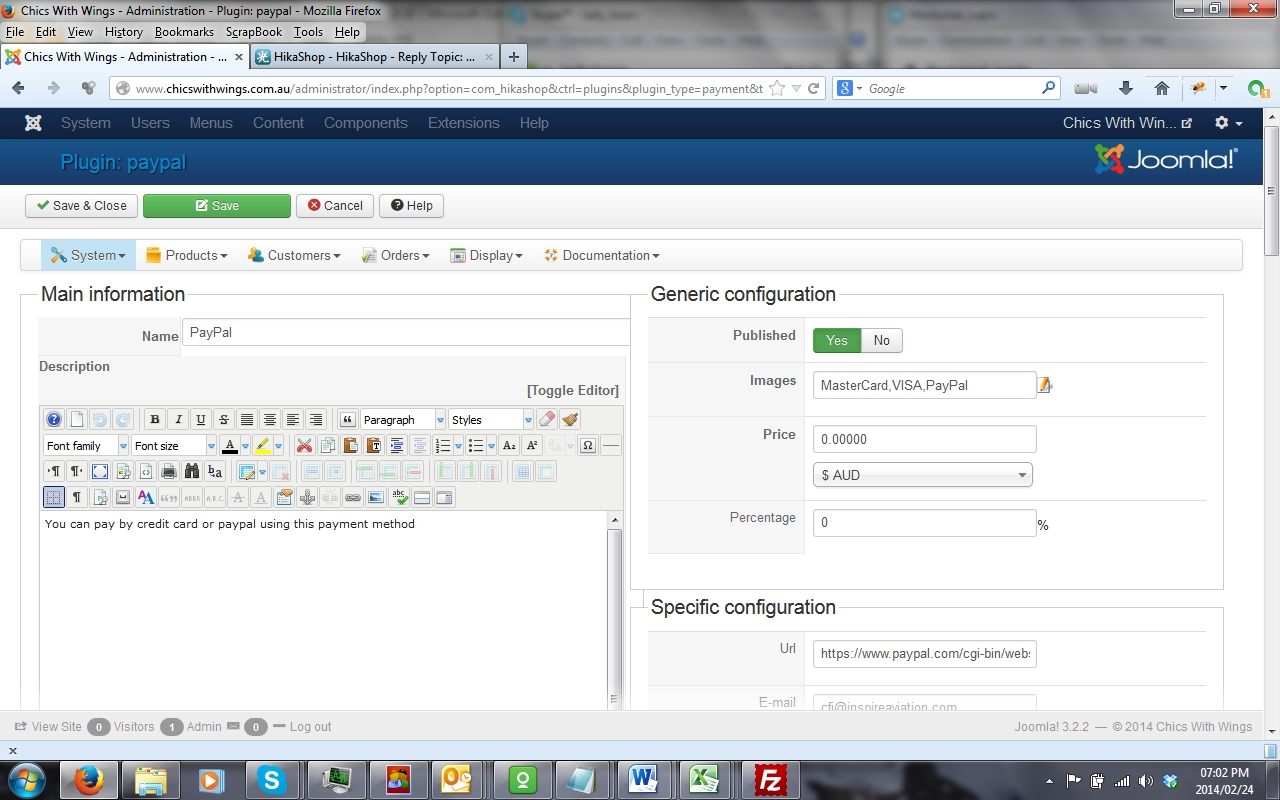
Task: Apply subscript formatting in the editor
Action: (509, 446)
